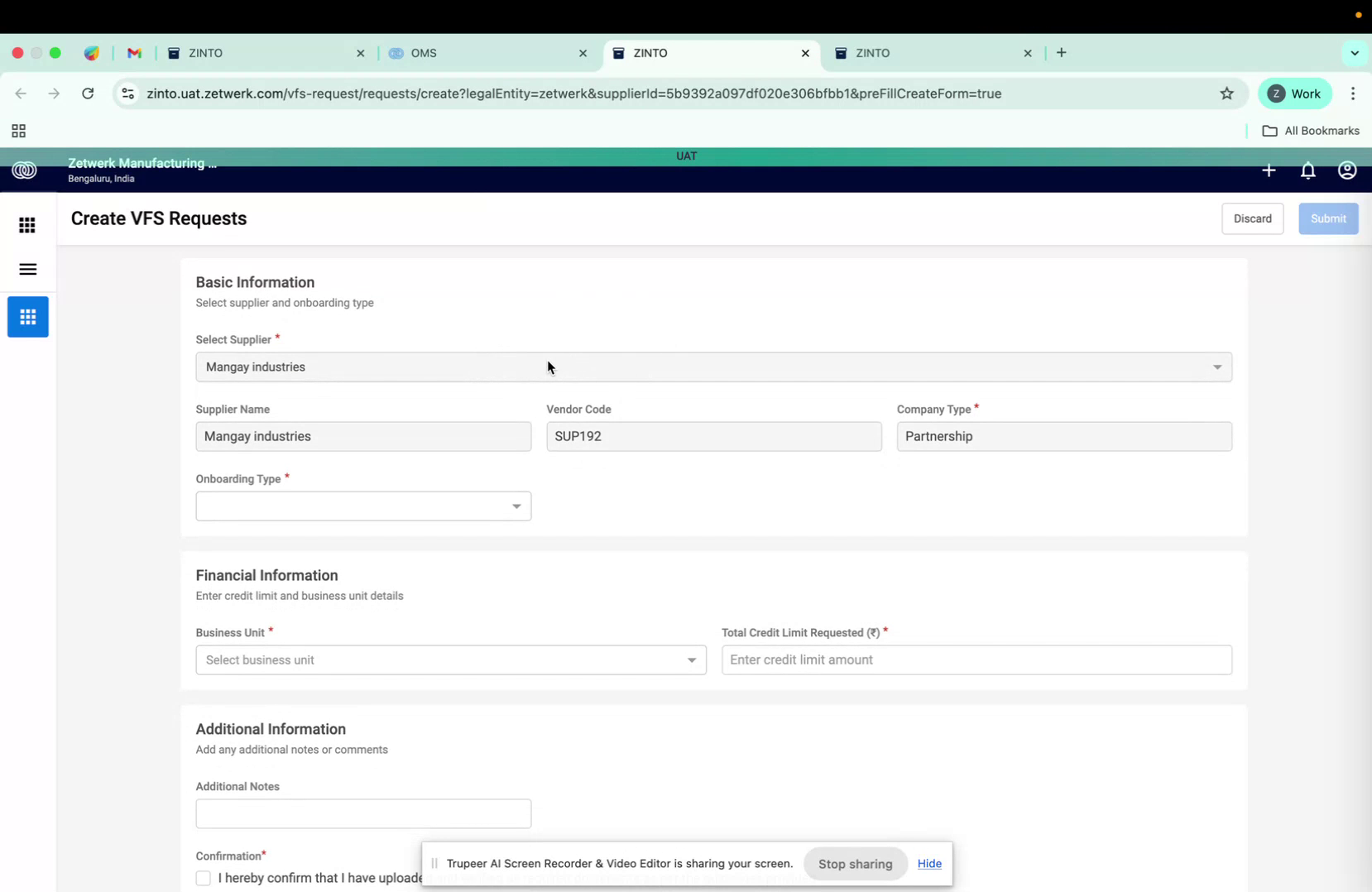Viewport: 1372px width, 892px height.
Task: Open the tab search chevron near window edge
Action: tap(1355, 52)
